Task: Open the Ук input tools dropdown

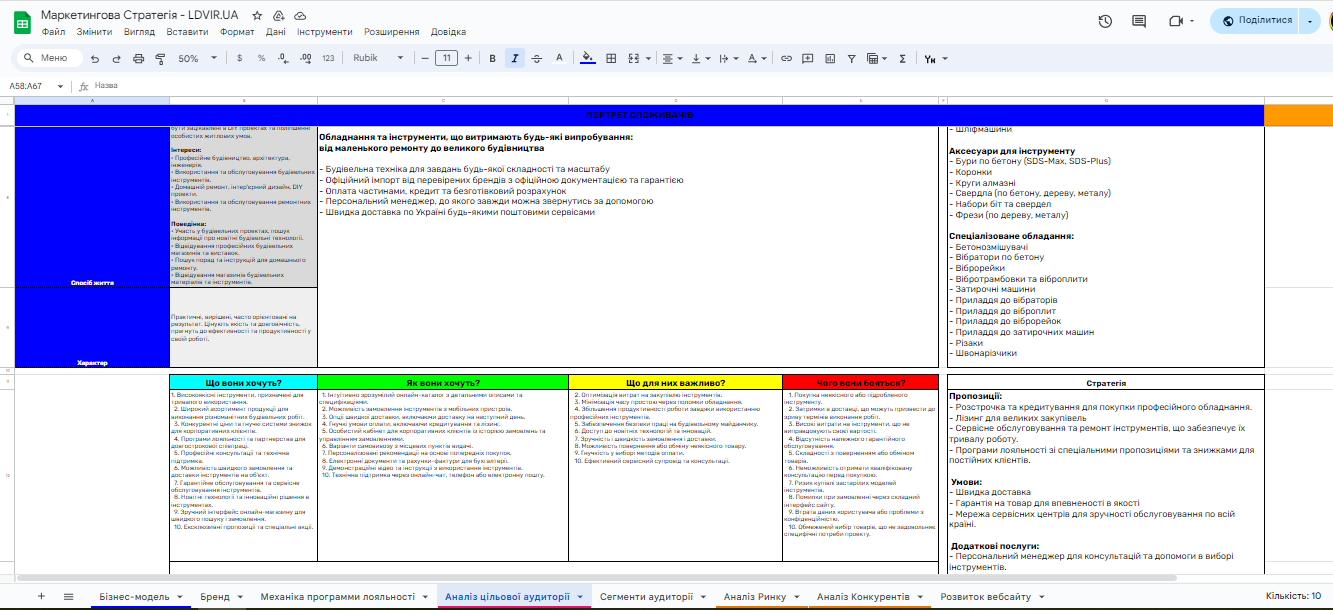Action: pyautogui.click(x=934, y=58)
